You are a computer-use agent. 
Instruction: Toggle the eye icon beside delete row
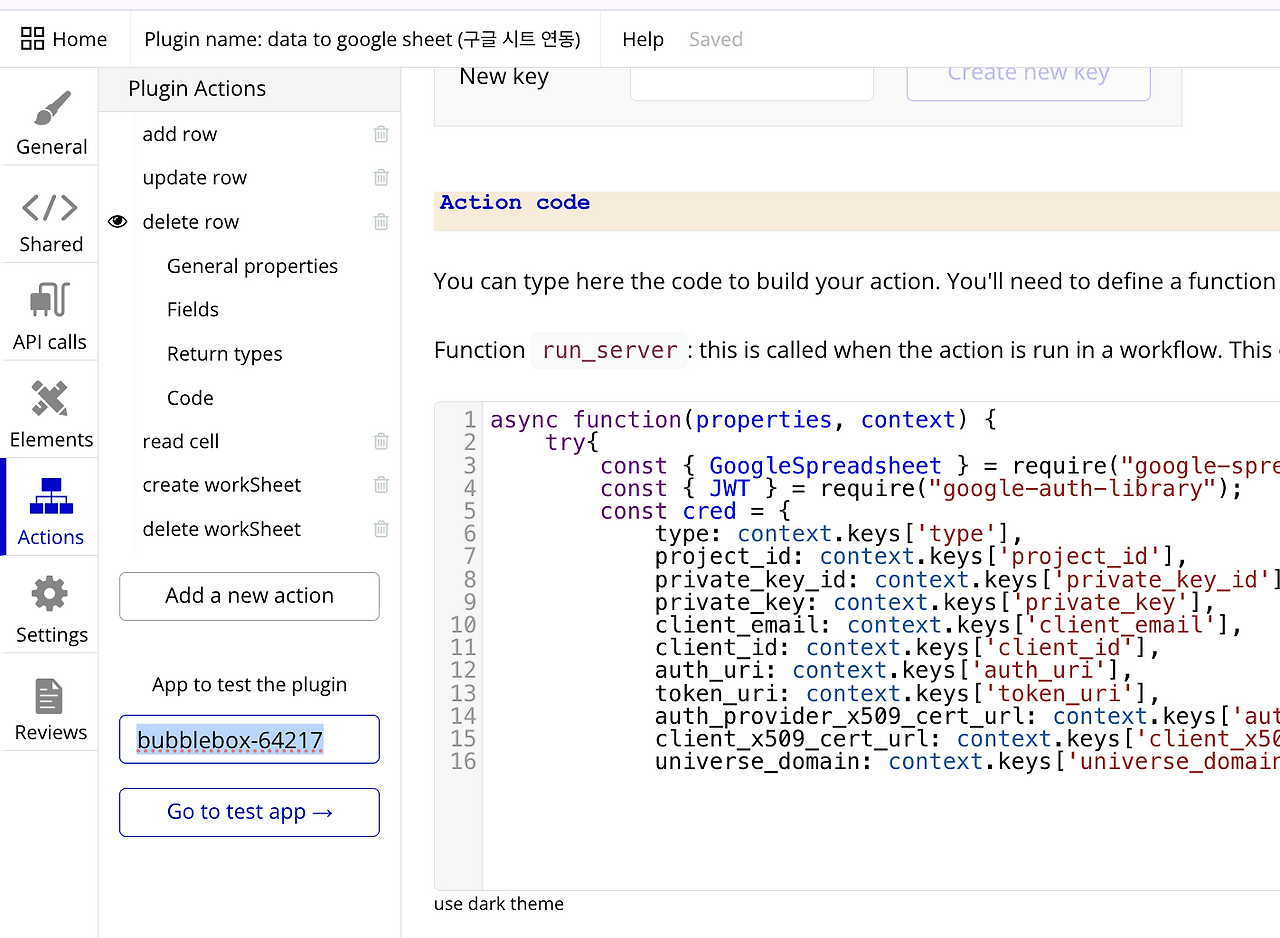click(x=118, y=222)
